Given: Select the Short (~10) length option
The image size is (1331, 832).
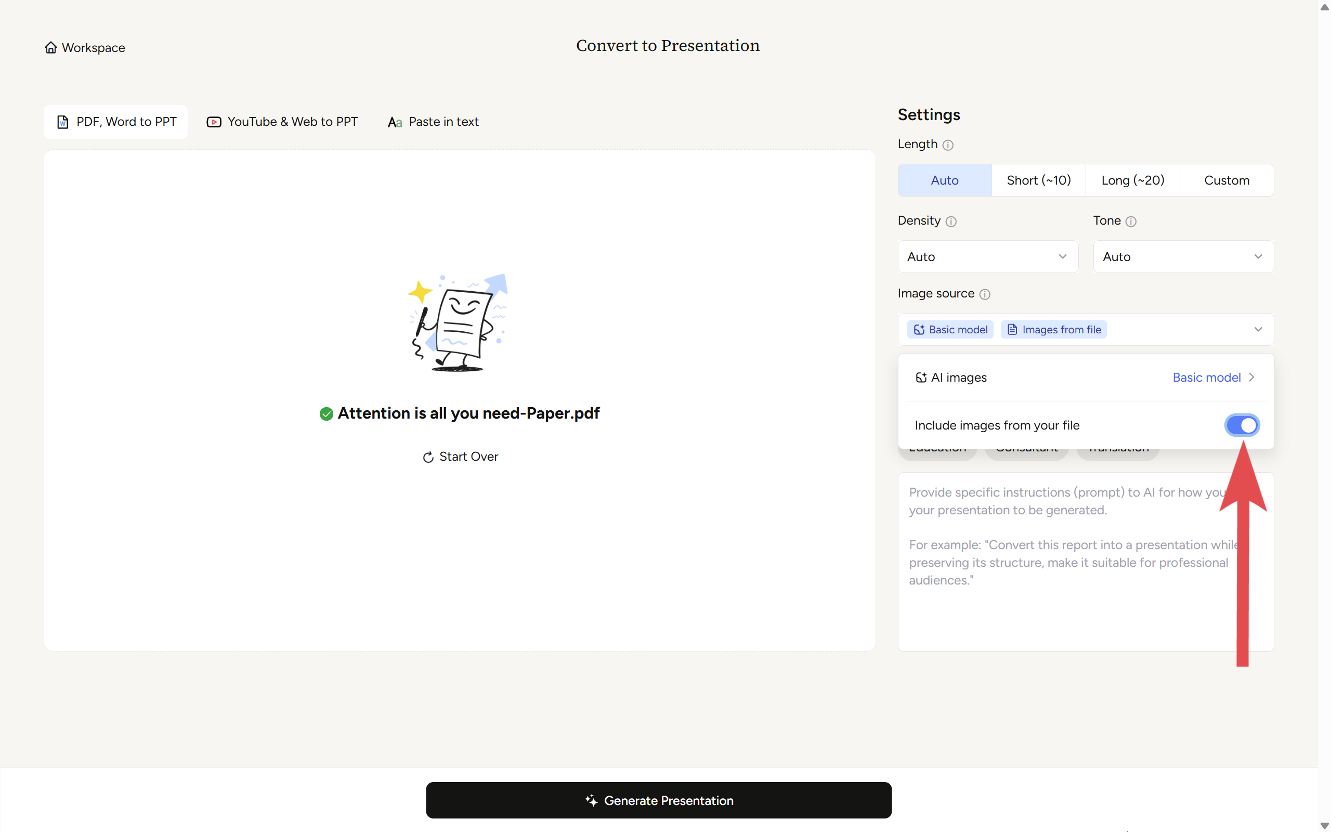Looking at the screenshot, I should tap(1038, 180).
